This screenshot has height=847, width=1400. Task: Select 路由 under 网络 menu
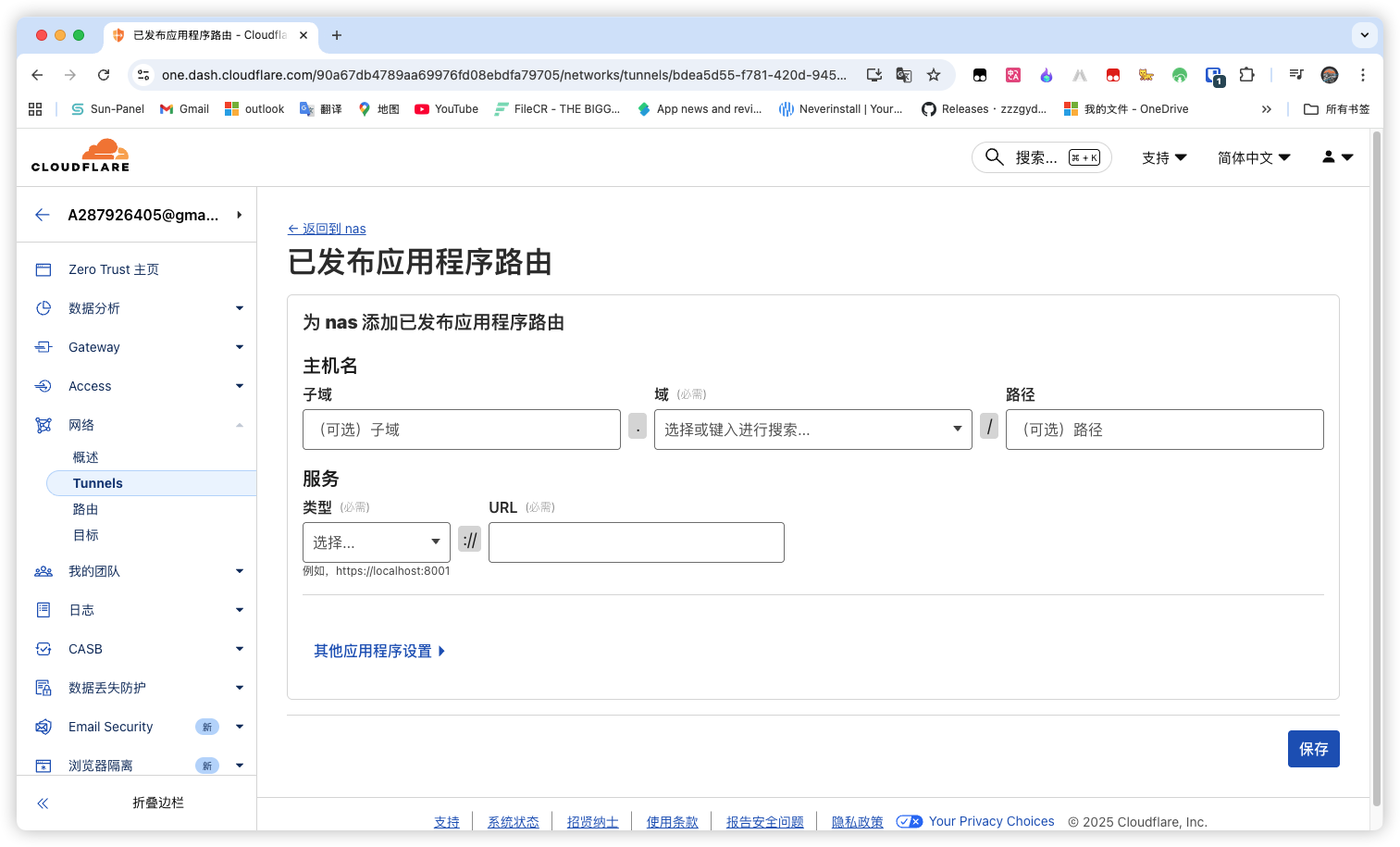(x=86, y=509)
